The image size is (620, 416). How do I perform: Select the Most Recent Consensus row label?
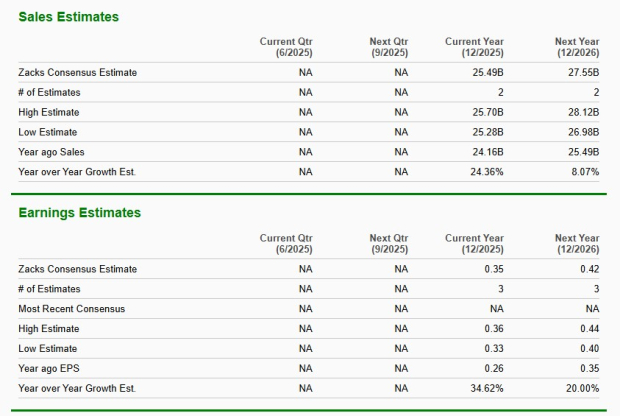click(72, 308)
